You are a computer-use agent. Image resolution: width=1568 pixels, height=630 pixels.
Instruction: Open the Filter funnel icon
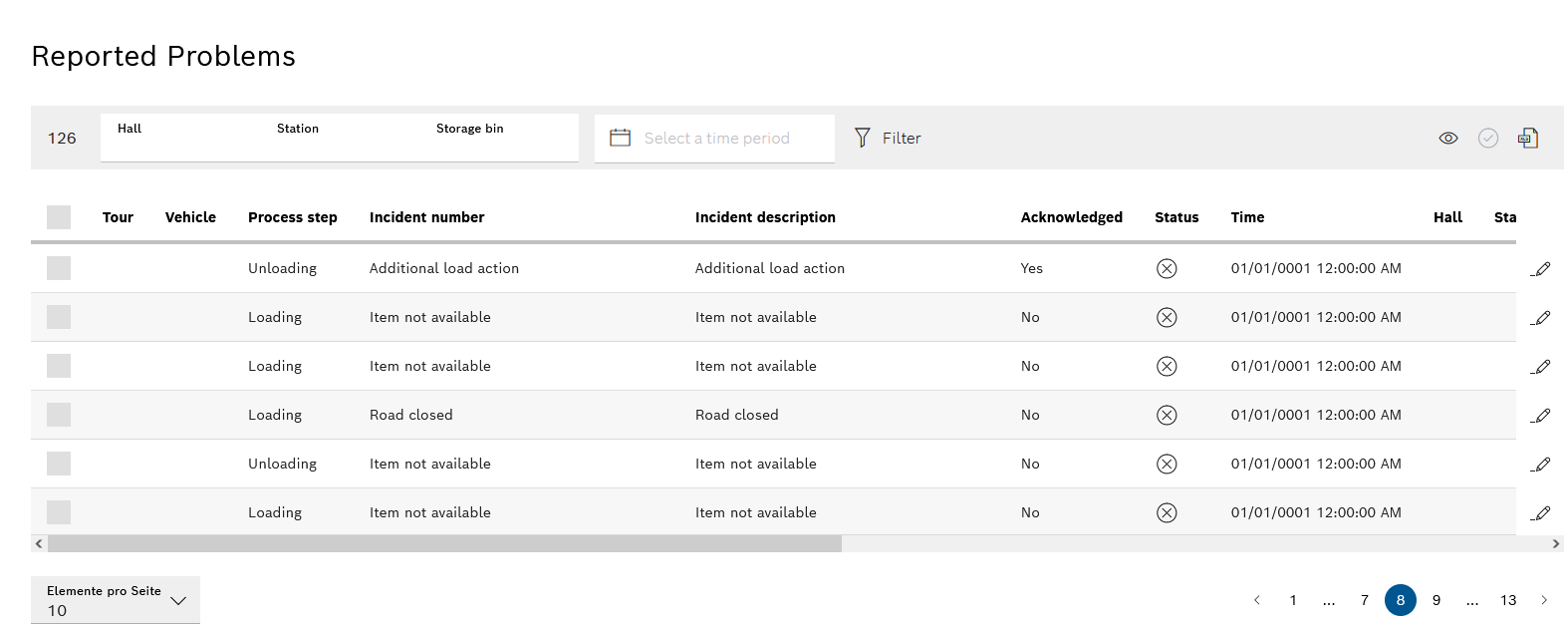tap(863, 138)
